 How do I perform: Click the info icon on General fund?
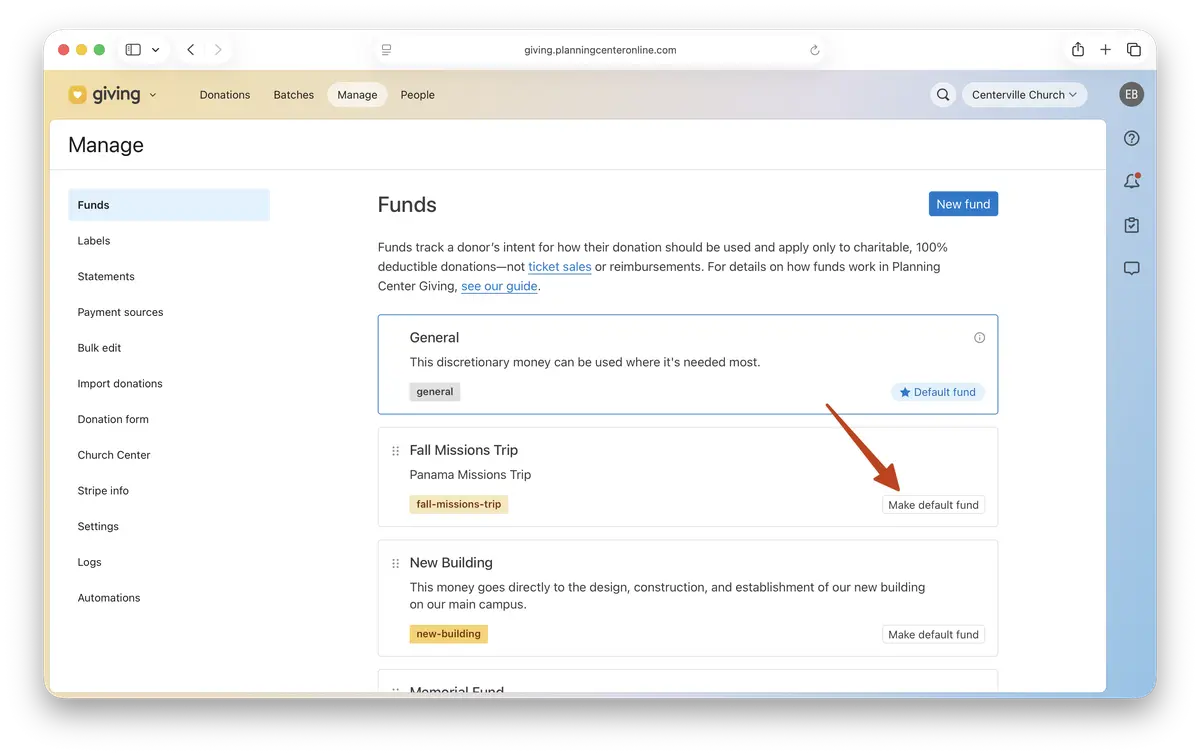point(979,338)
